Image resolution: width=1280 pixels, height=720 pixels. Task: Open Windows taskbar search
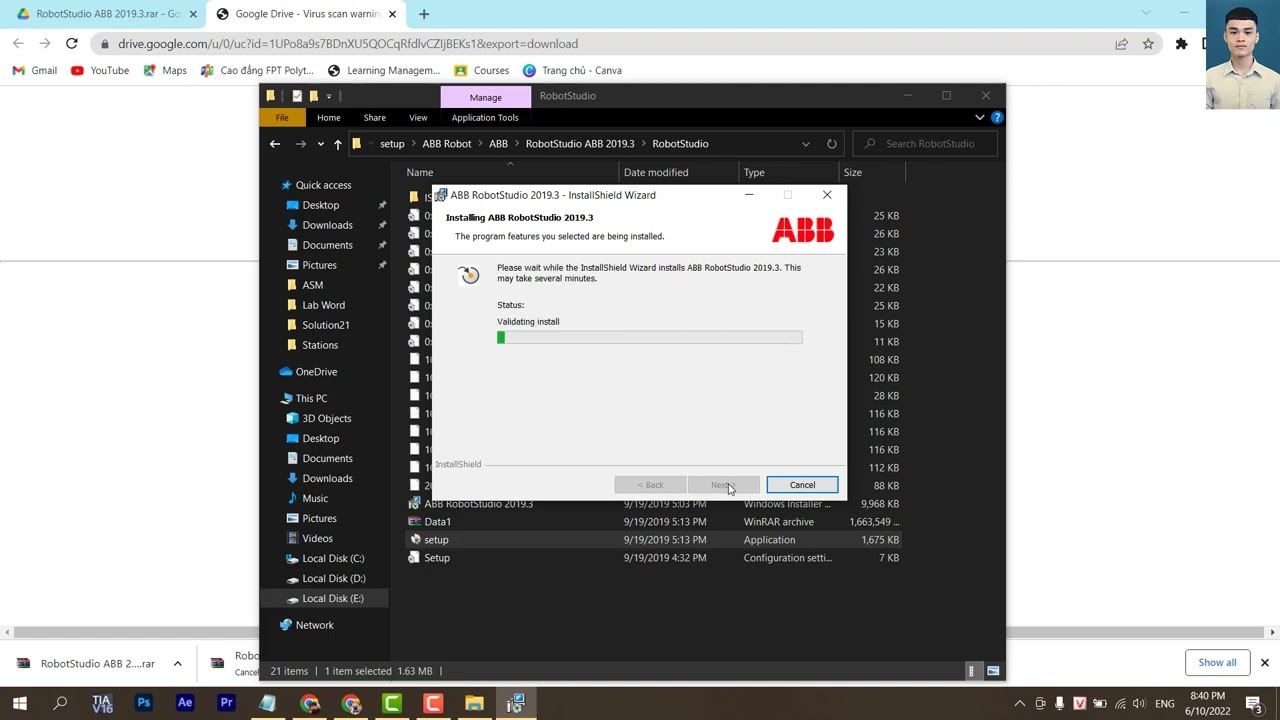coord(60,703)
